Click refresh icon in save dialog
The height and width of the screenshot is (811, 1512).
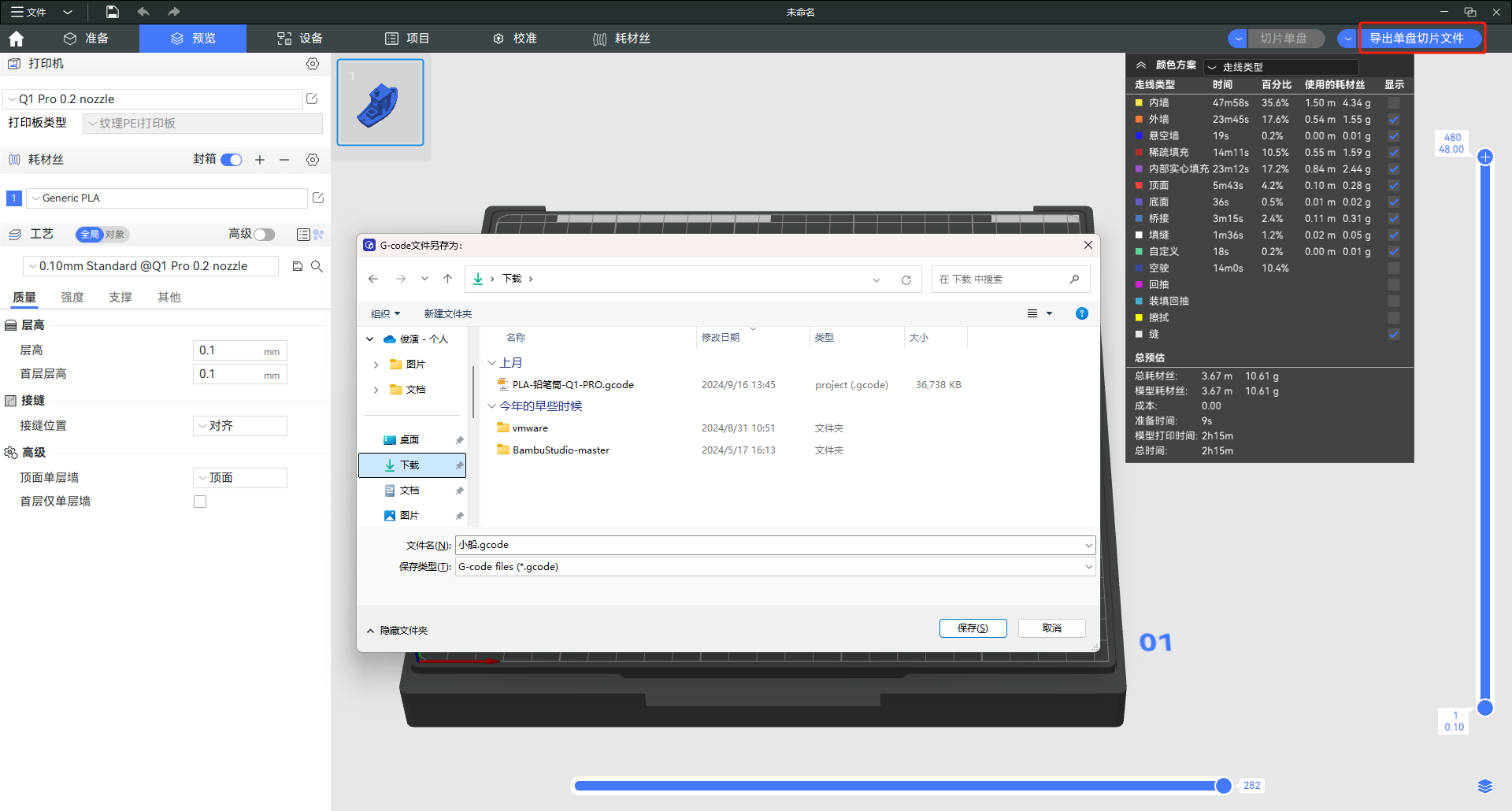pos(906,280)
